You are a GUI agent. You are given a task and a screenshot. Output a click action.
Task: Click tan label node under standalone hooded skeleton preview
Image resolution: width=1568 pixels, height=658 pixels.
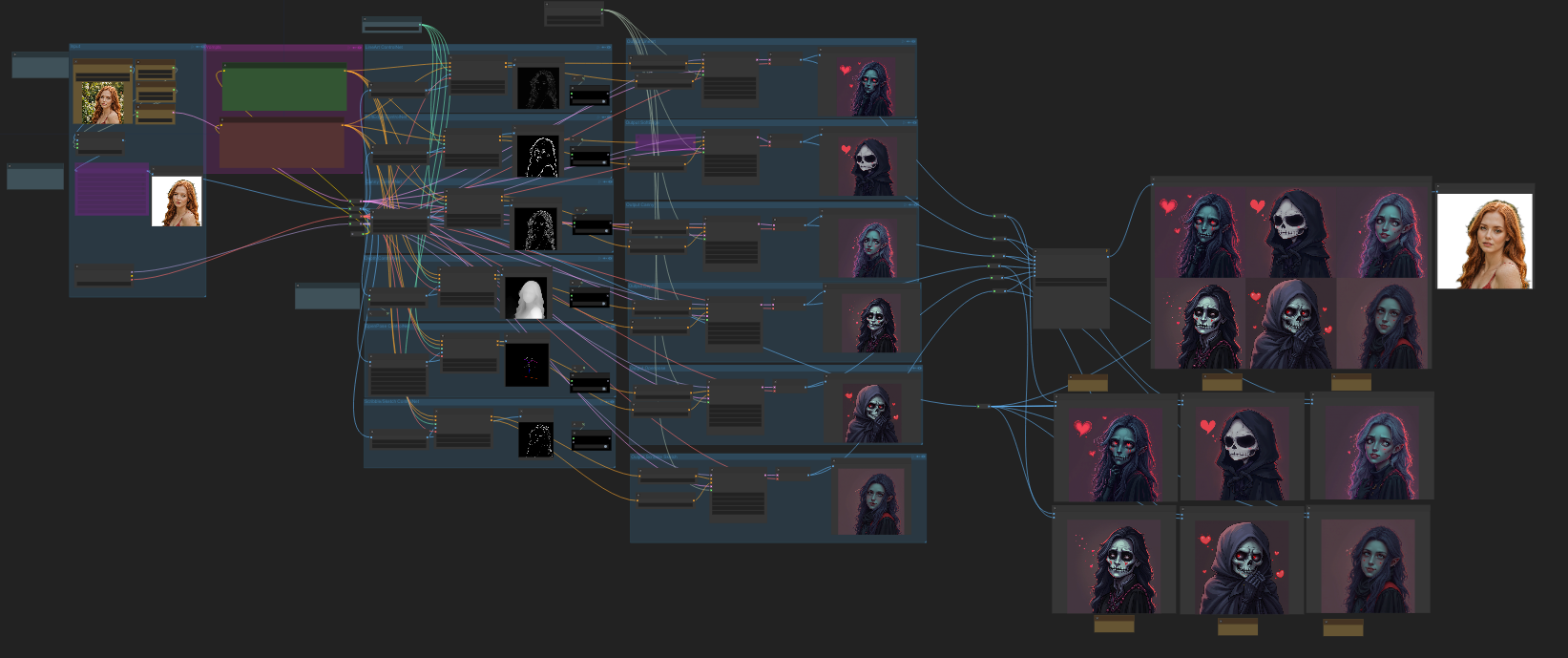pyautogui.click(x=1238, y=626)
